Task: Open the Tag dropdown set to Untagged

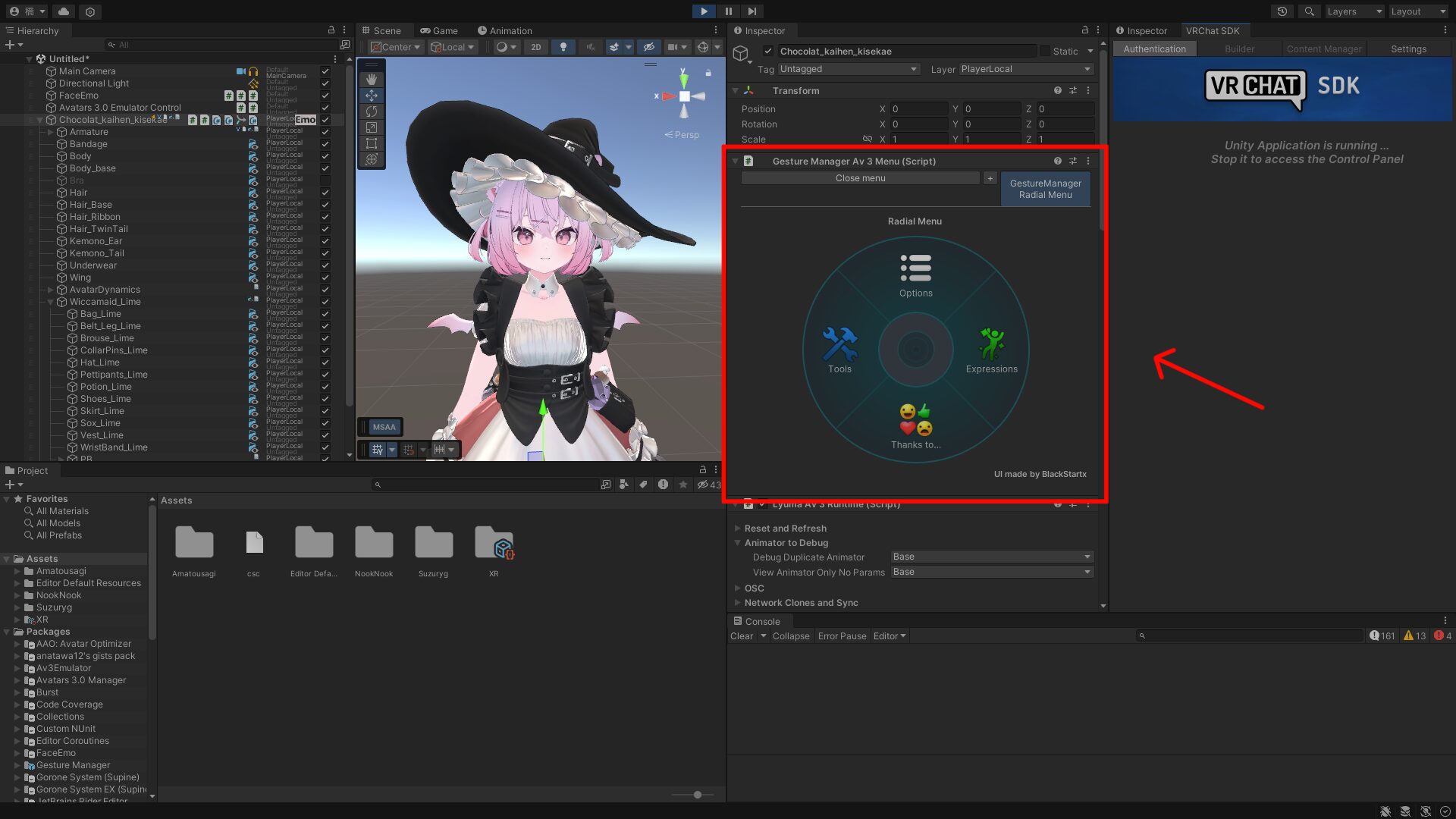Action: click(x=847, y=69)
